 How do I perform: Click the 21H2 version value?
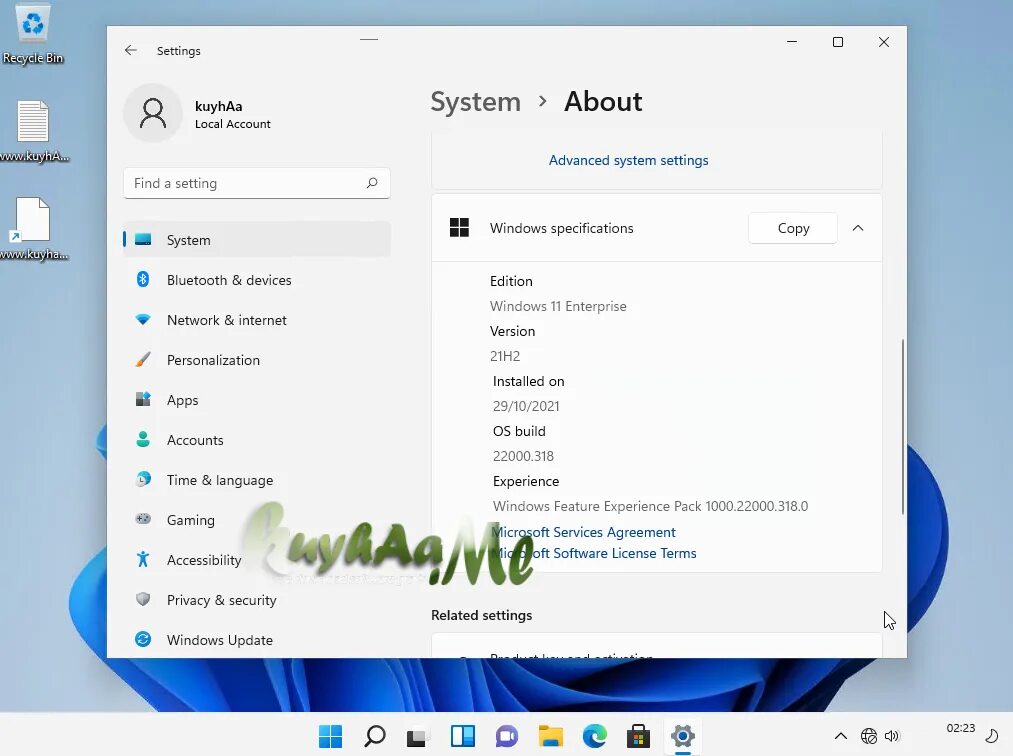(505, 356)
